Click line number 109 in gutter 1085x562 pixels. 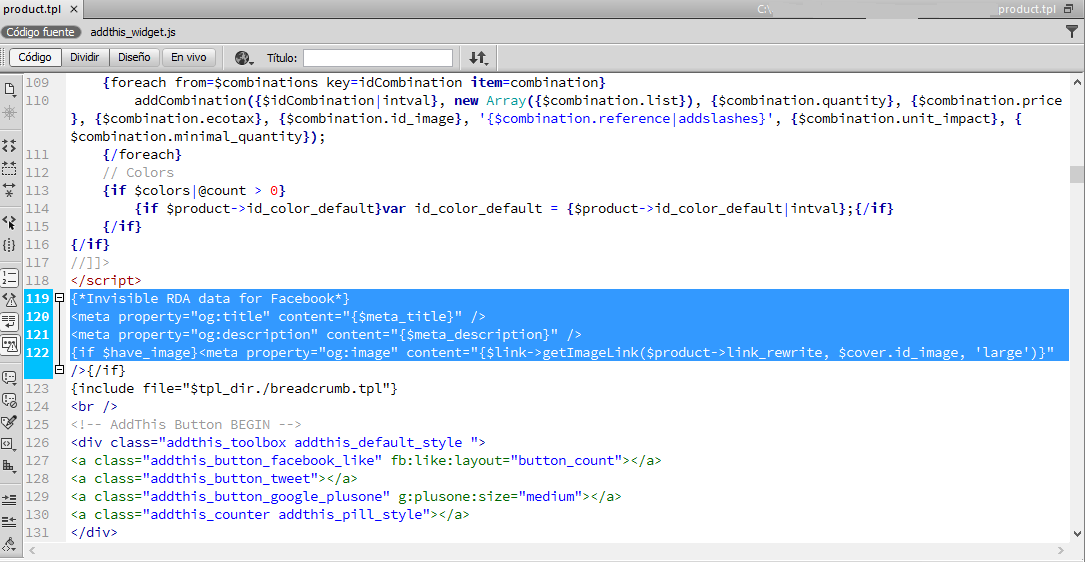(37, 82)
